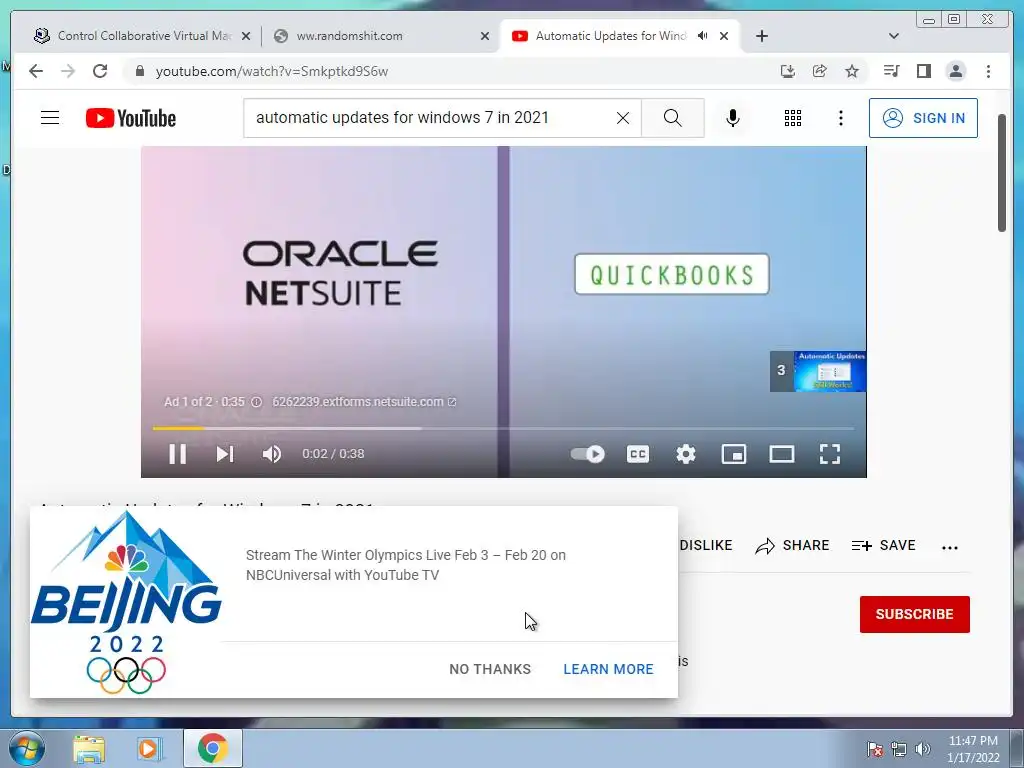Launch Windows Media Player from the taskbar
Screen dimensions: 1024x768
[x=149, y=749]
